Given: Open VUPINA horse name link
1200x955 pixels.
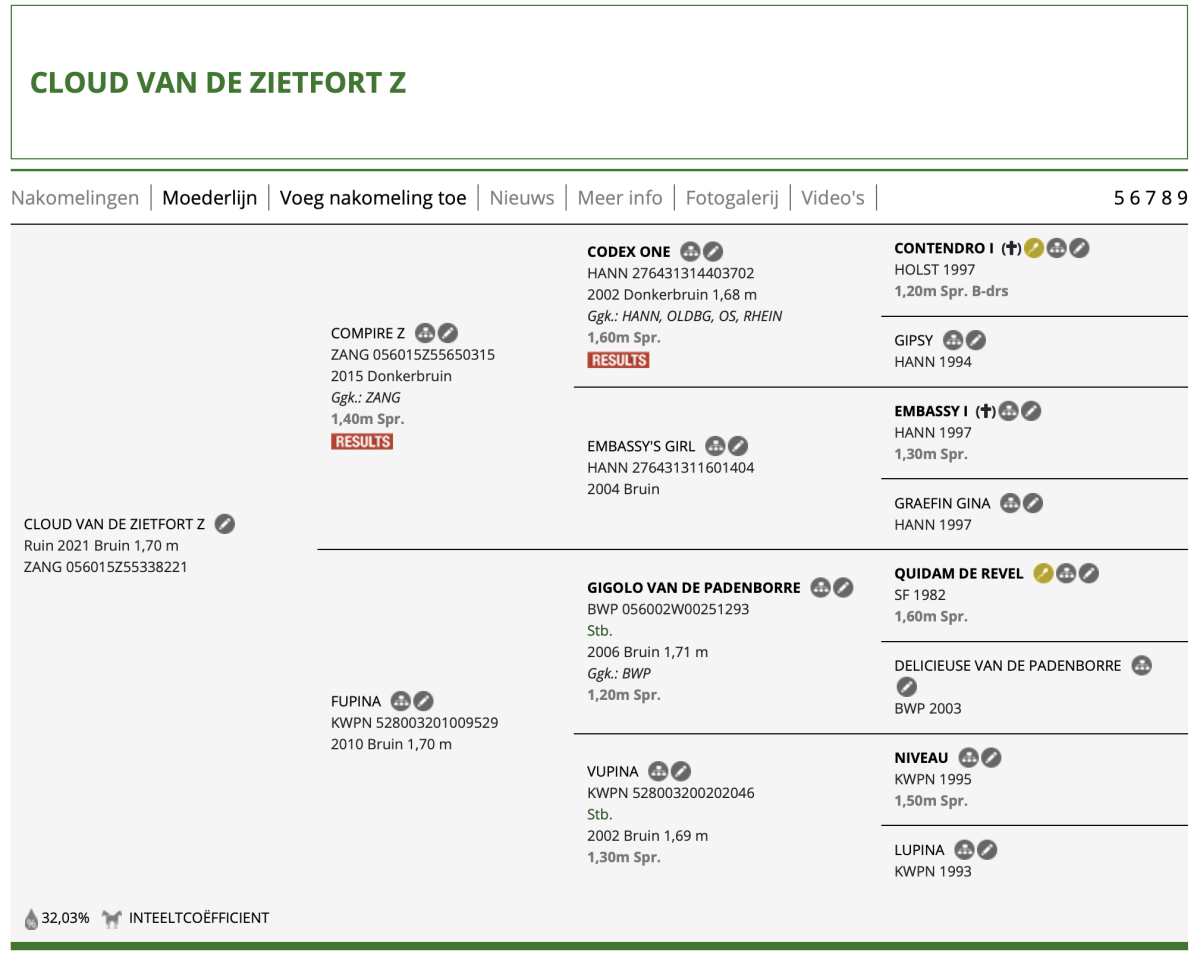Looking at the screenshot, I should (x=612, y=771).
